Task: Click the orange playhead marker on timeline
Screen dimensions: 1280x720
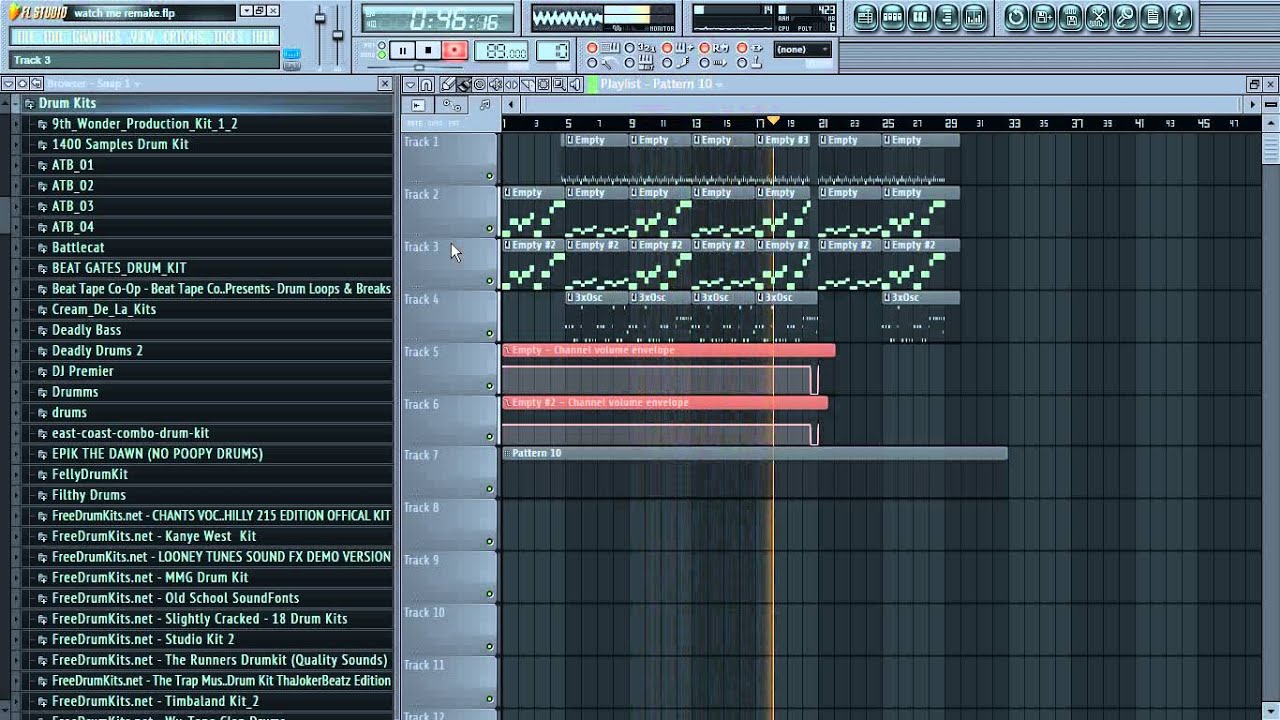Action: (x=773, y=121)
